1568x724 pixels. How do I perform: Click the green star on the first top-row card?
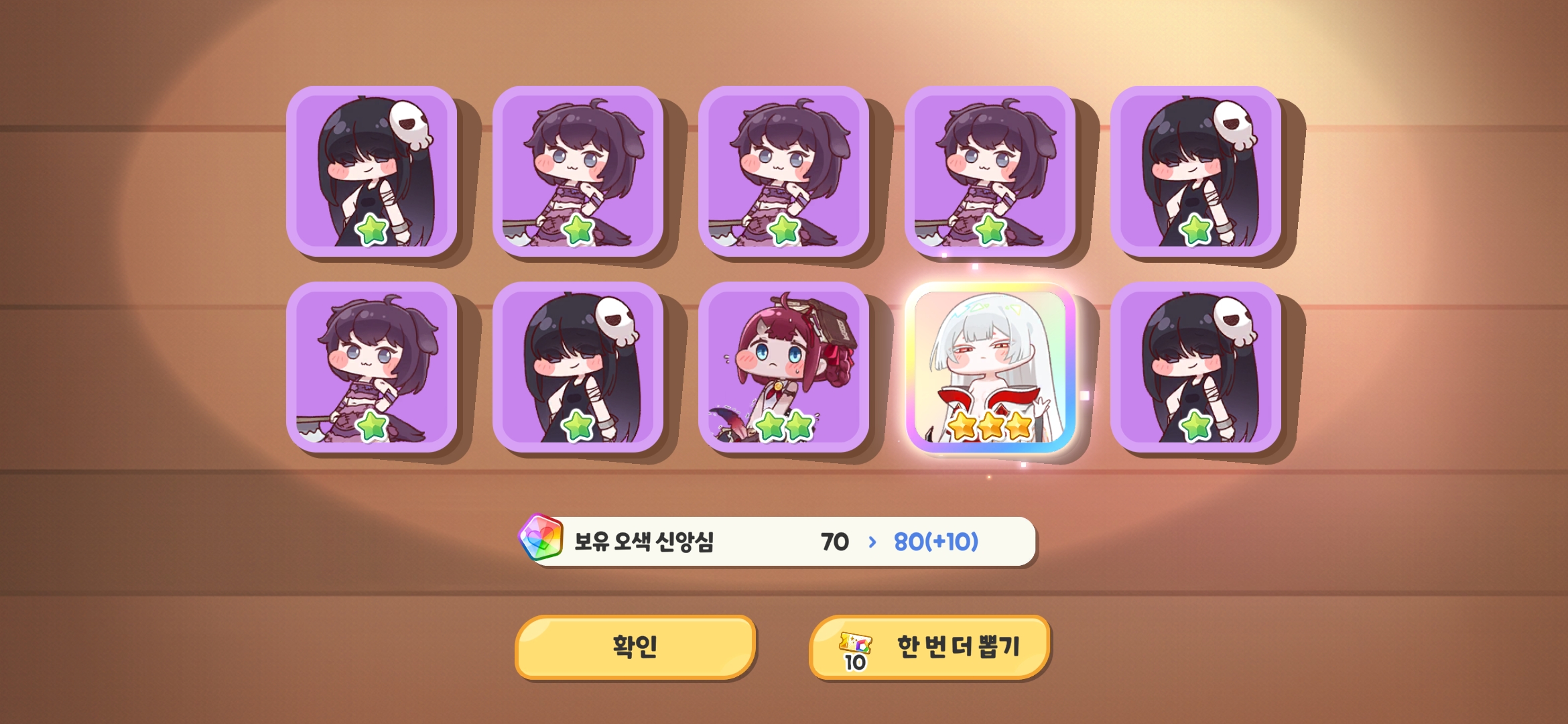pos(372,230)
